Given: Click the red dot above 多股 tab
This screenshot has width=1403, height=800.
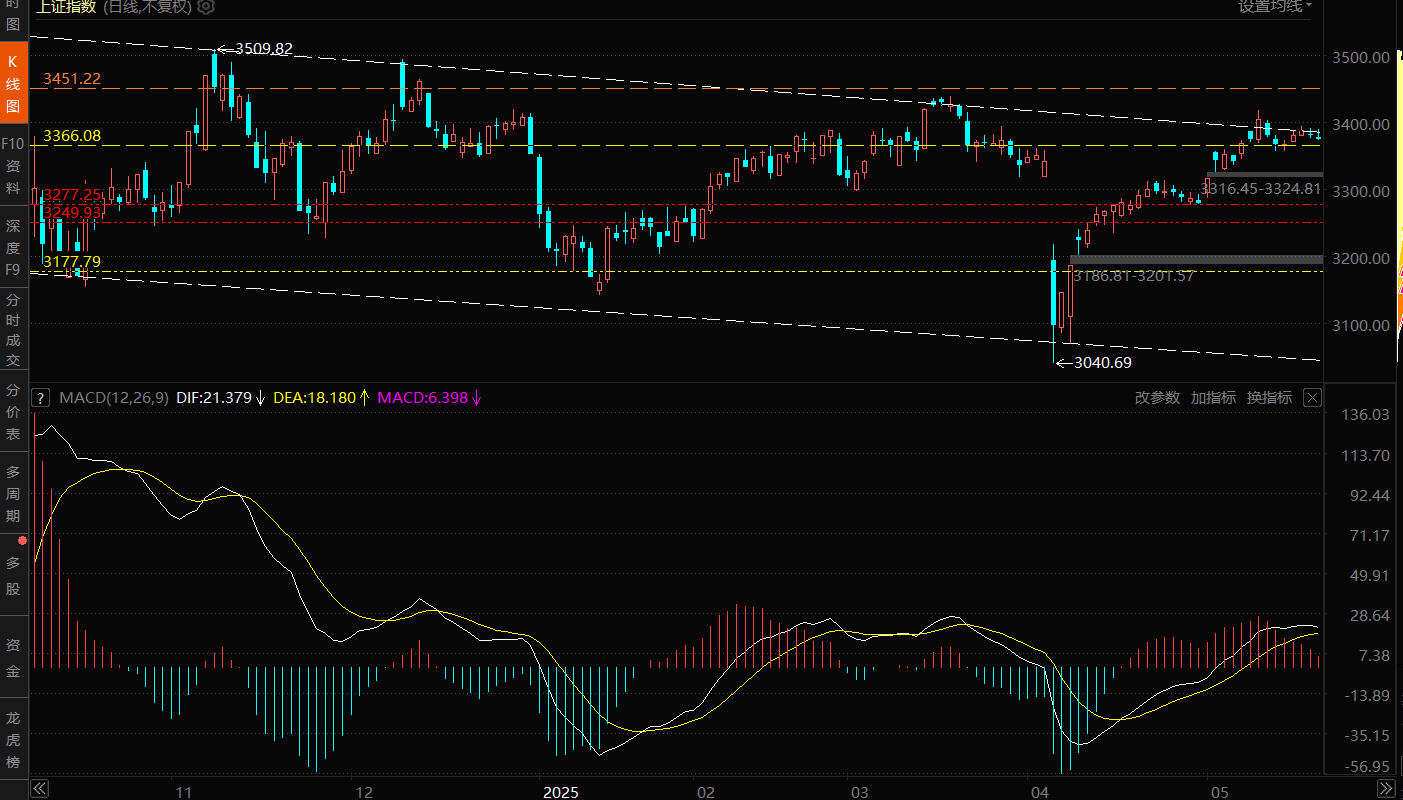Looking at the screenshot, I should coord(22,540).
